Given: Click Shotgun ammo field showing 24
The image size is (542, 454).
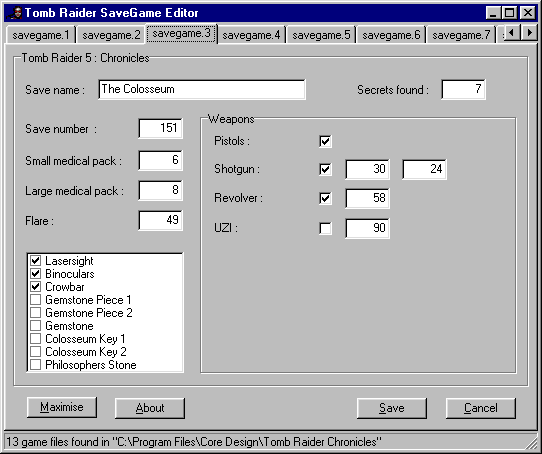Looking at the screenshot, I should pyautogui.click(x=424, y=169).
